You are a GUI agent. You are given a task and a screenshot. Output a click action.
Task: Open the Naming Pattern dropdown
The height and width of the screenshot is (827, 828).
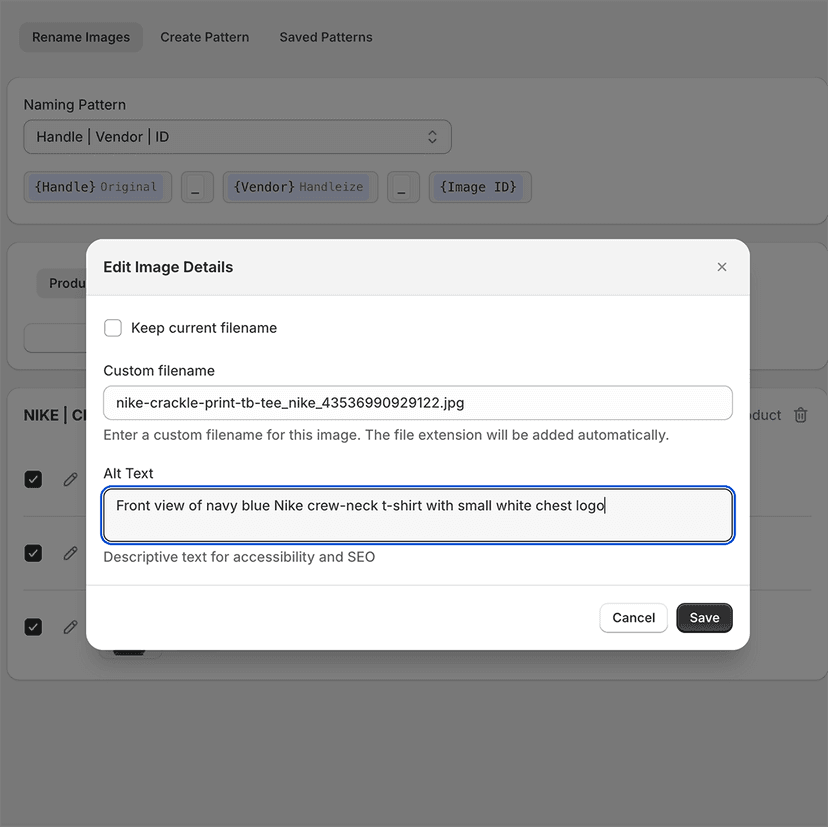(x=237, y=136)
